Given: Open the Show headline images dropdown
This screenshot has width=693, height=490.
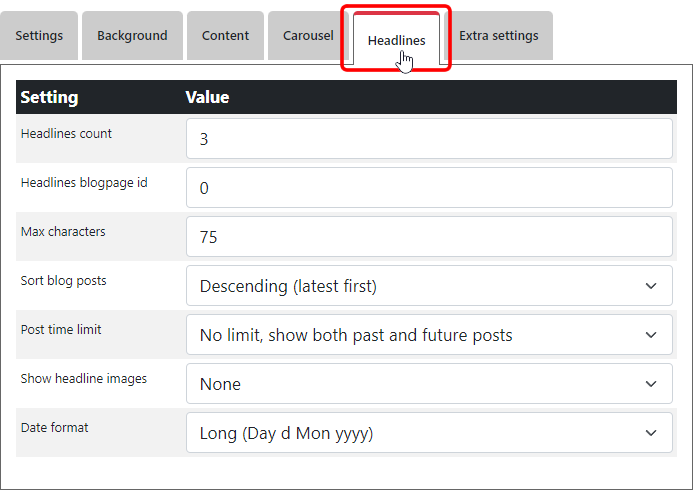Looking at the screenshot, I should pos(429,384).
